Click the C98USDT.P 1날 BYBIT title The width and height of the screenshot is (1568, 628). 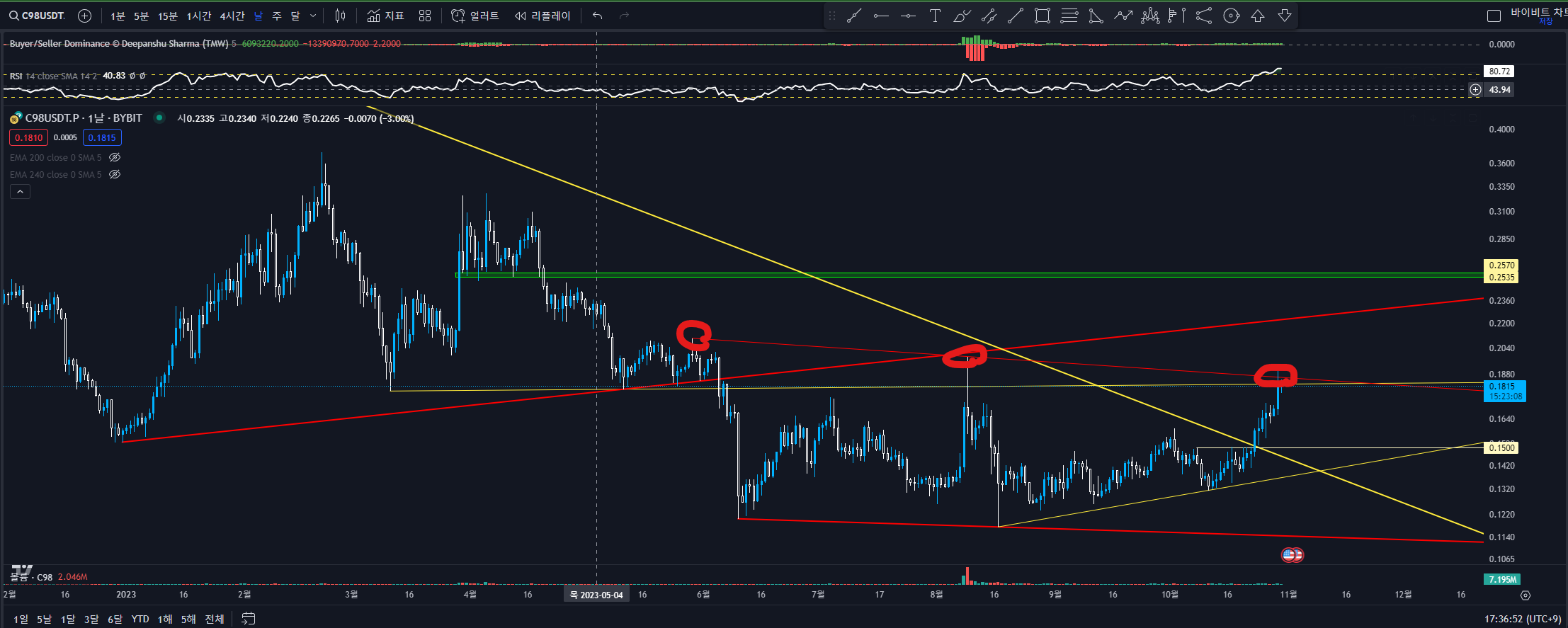[x=84, y=118]
